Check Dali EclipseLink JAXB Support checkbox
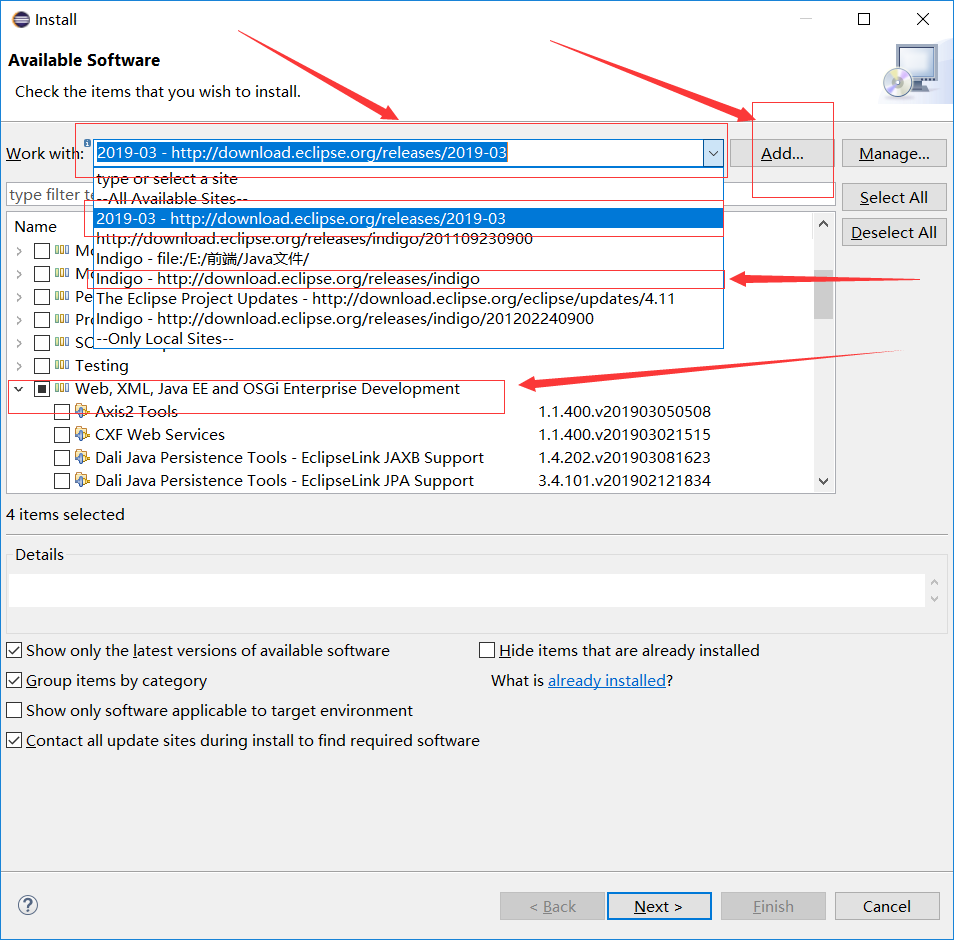This screenshot has height=940, width=954. [62, 458]
